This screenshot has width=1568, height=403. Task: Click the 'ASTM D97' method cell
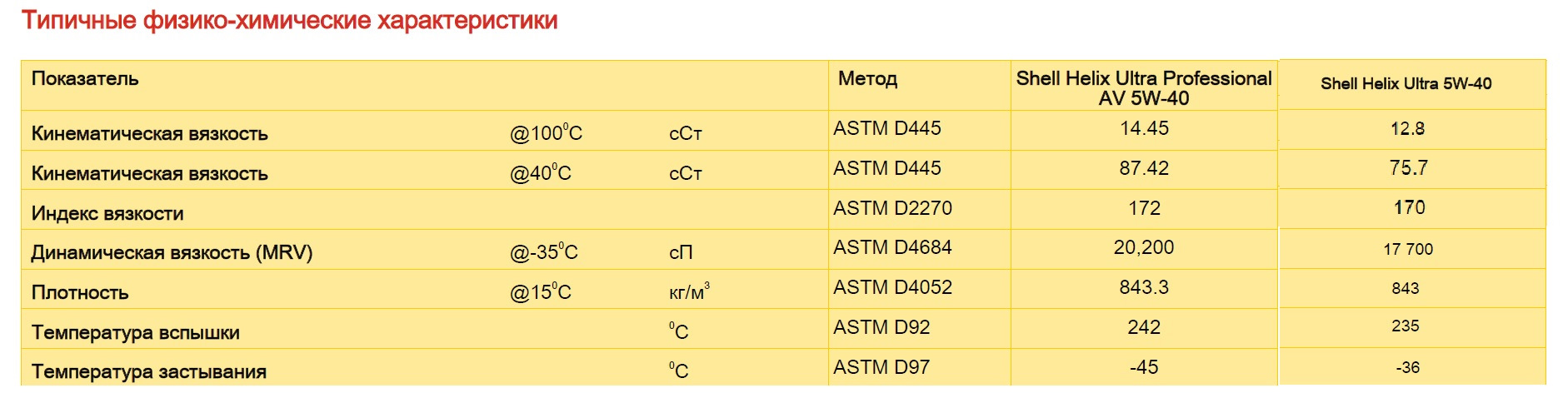pyautogui.click(x=881, y=367)
